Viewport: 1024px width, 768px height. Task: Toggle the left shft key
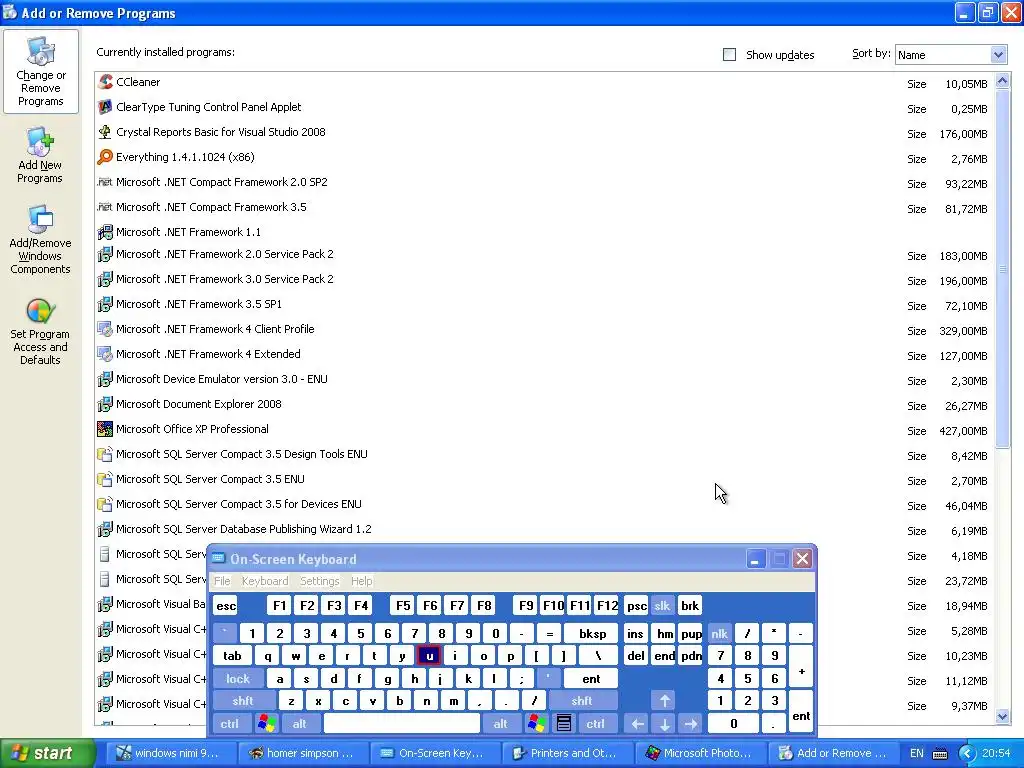(x=243, y=701)
